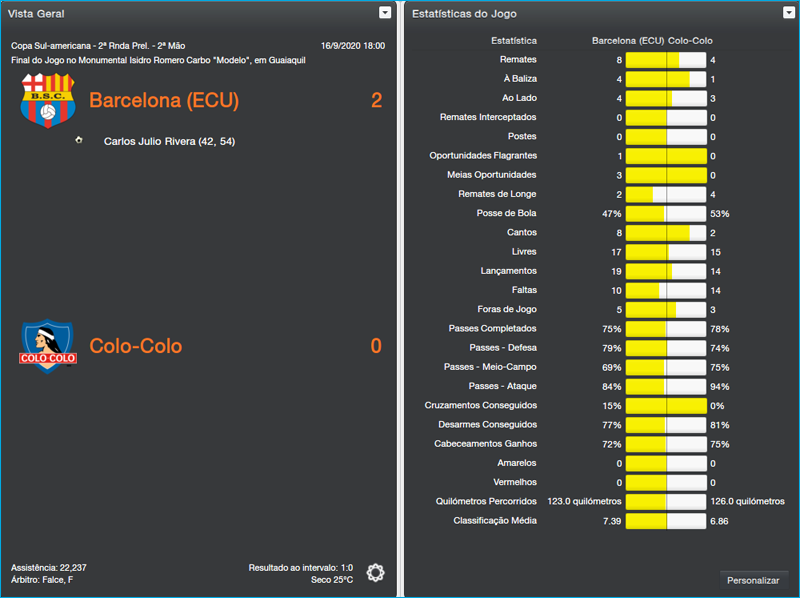
Task: Click the Posse de Bola stat bar
Action: point(665,213)
